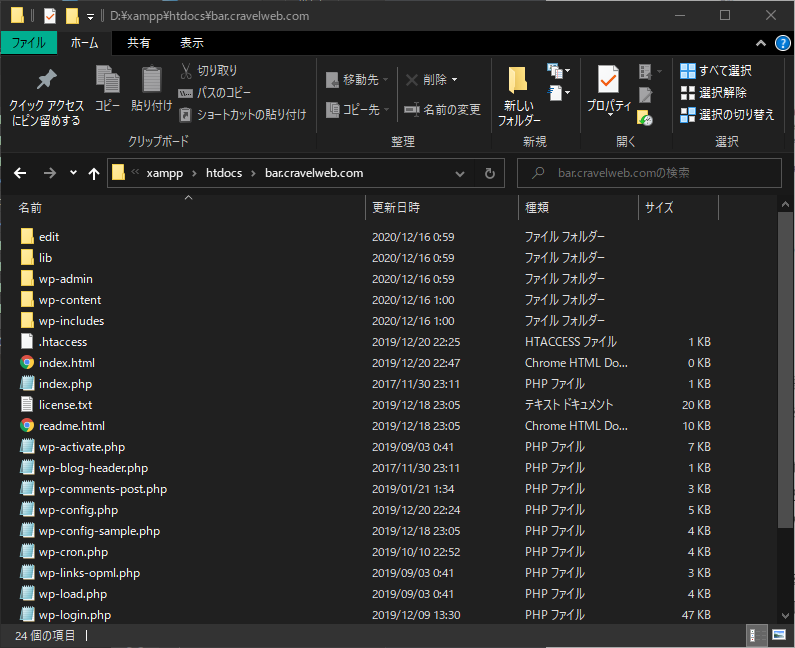Screen dimensions: 795x648
Task: Collapse the ribbon with chevron
Action: 761,43
